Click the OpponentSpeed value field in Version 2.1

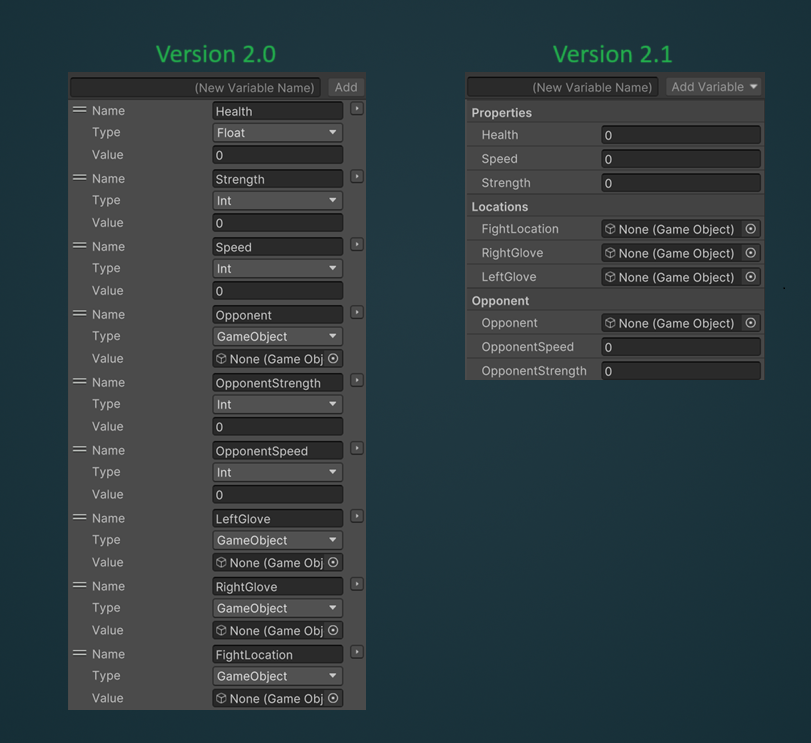pyautogui.click(x=681, y=347)
